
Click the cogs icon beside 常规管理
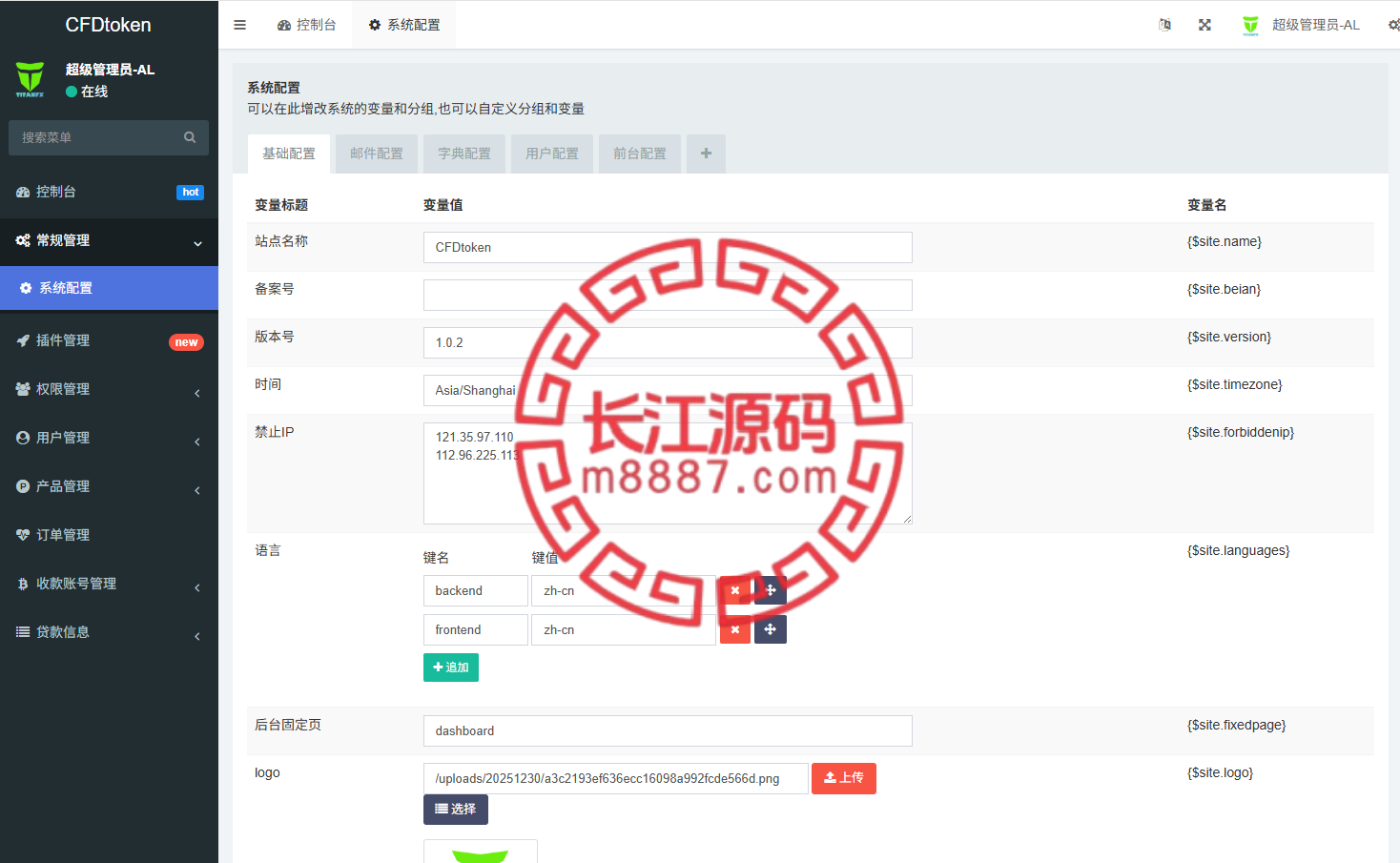[23, 240]
